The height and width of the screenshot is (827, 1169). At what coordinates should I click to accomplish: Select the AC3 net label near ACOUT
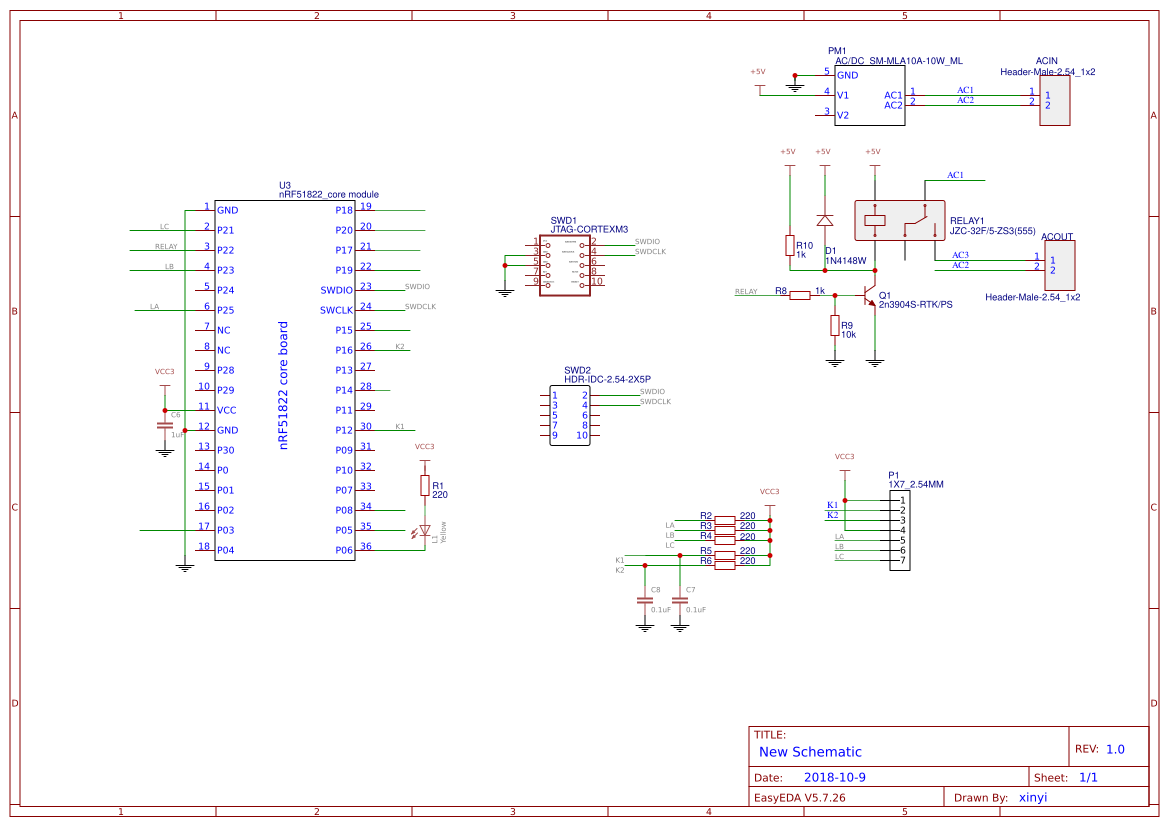click(960, 255)
